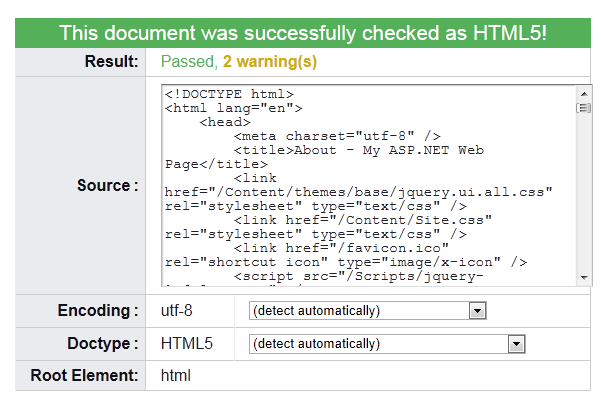Click inside the Source code textarea
Image resolution: width=601 pixels, height=398 pixels.
click(369, 185)
